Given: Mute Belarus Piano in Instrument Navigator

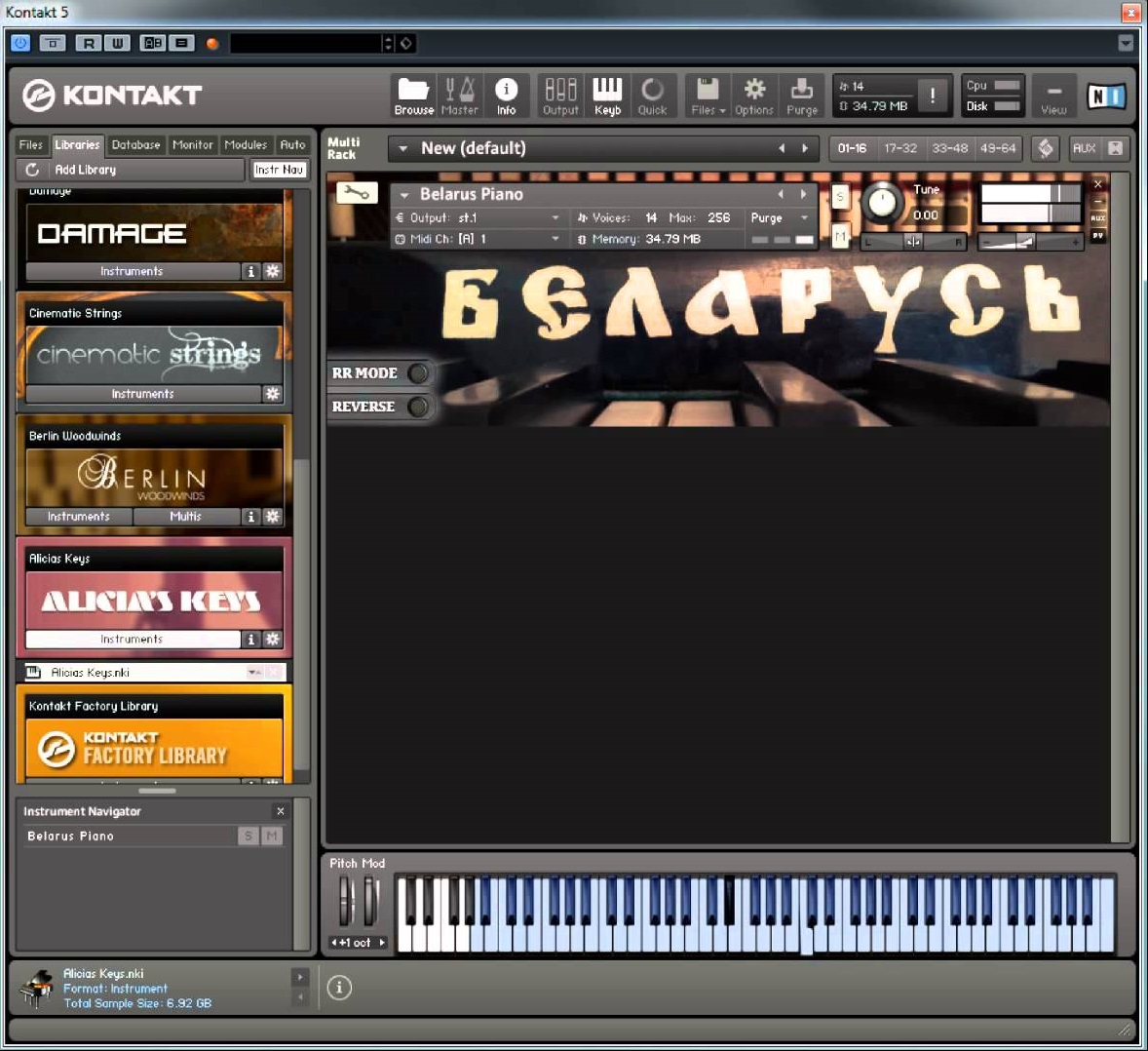Looking at the screenshot, I should pos(272,836).
